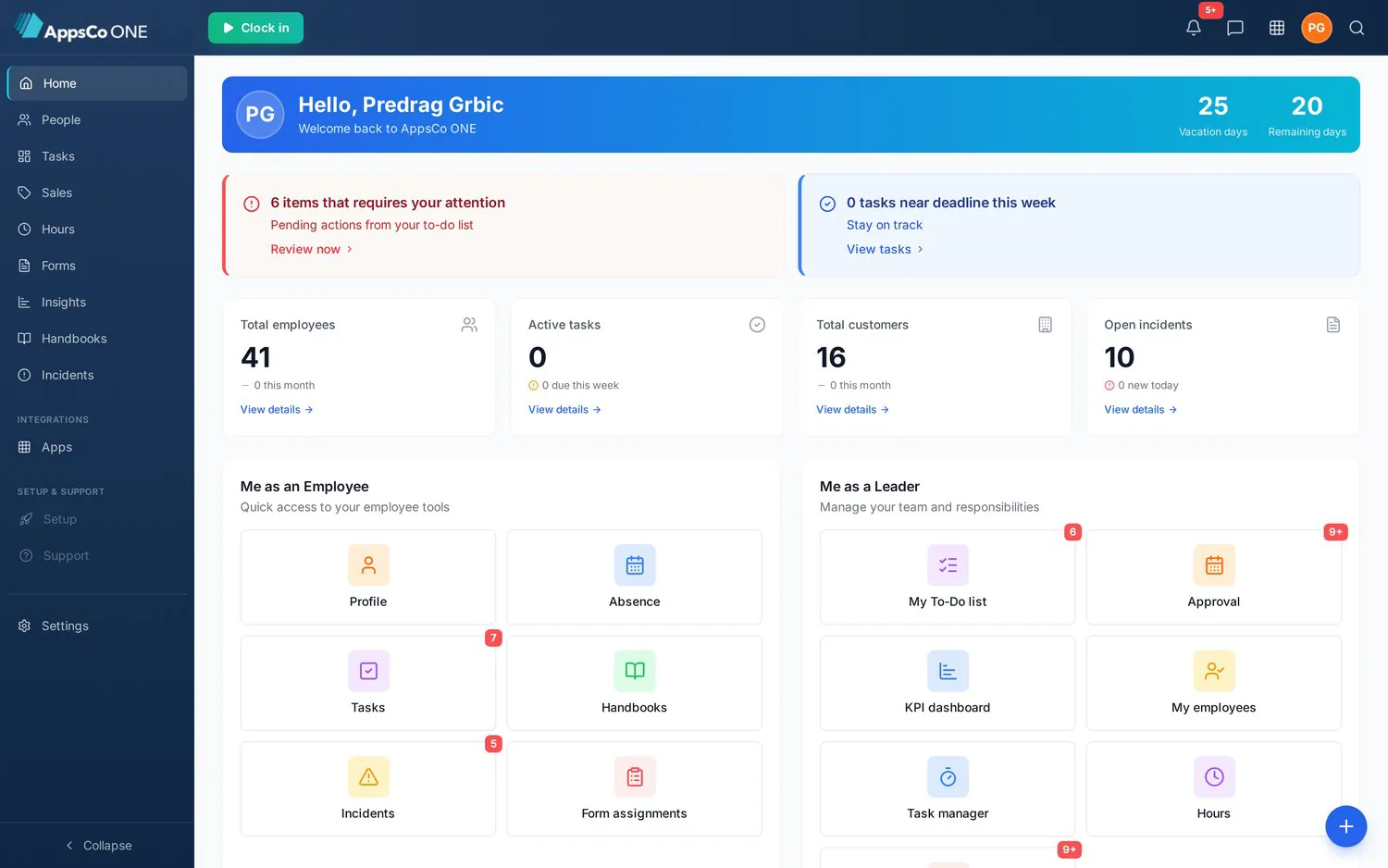1388x868 pixels.
Task: Open sidebar Incidents menu item
Action: point(97,375)
